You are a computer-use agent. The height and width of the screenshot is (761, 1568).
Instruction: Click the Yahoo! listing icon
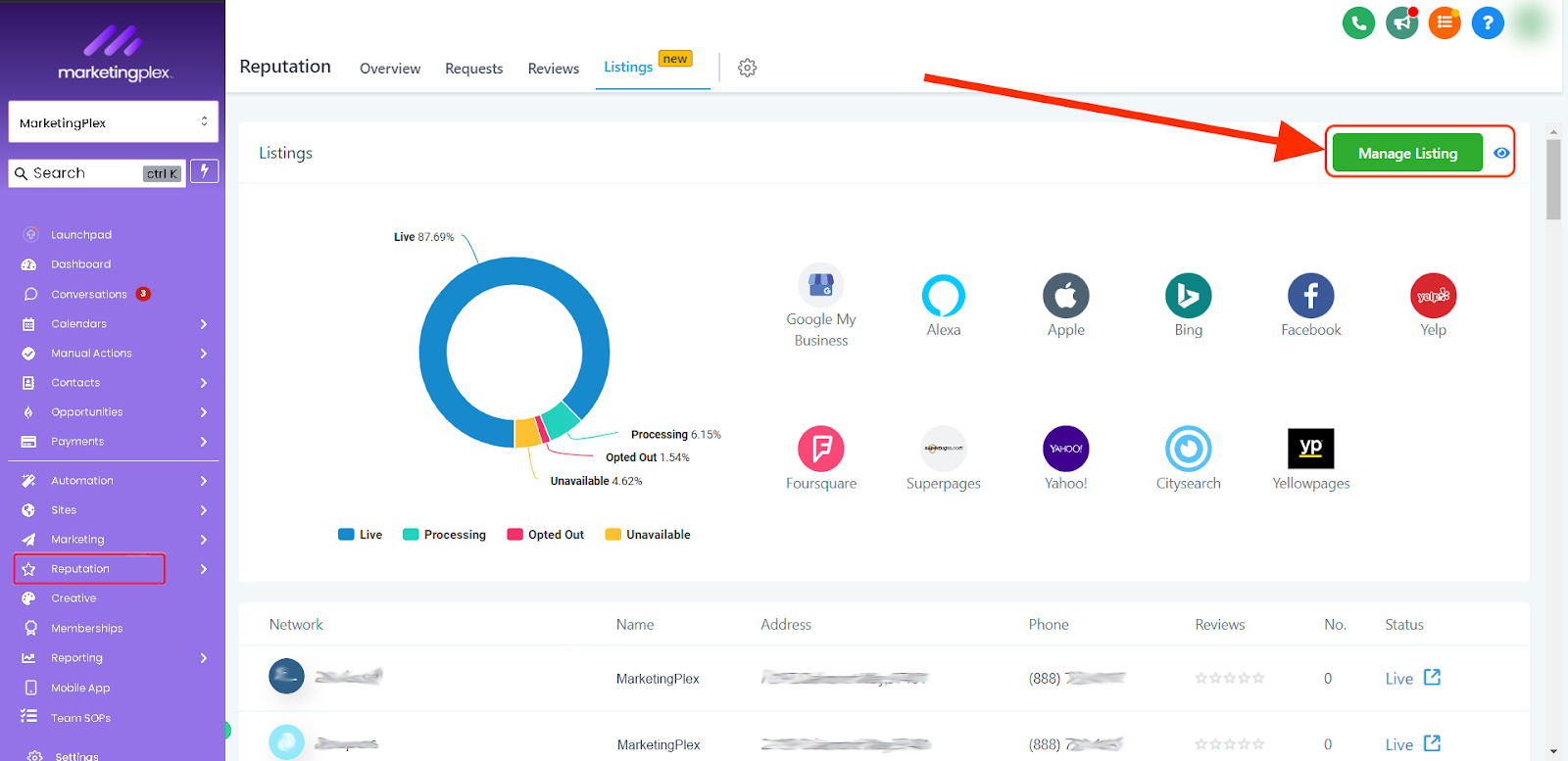tap(1066, 449)
